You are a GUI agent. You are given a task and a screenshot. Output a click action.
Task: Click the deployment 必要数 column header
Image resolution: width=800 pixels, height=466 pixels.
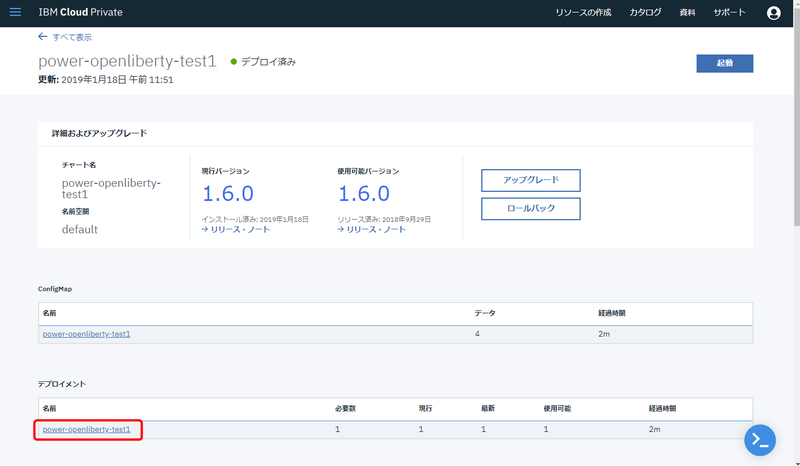pos(345,408)
